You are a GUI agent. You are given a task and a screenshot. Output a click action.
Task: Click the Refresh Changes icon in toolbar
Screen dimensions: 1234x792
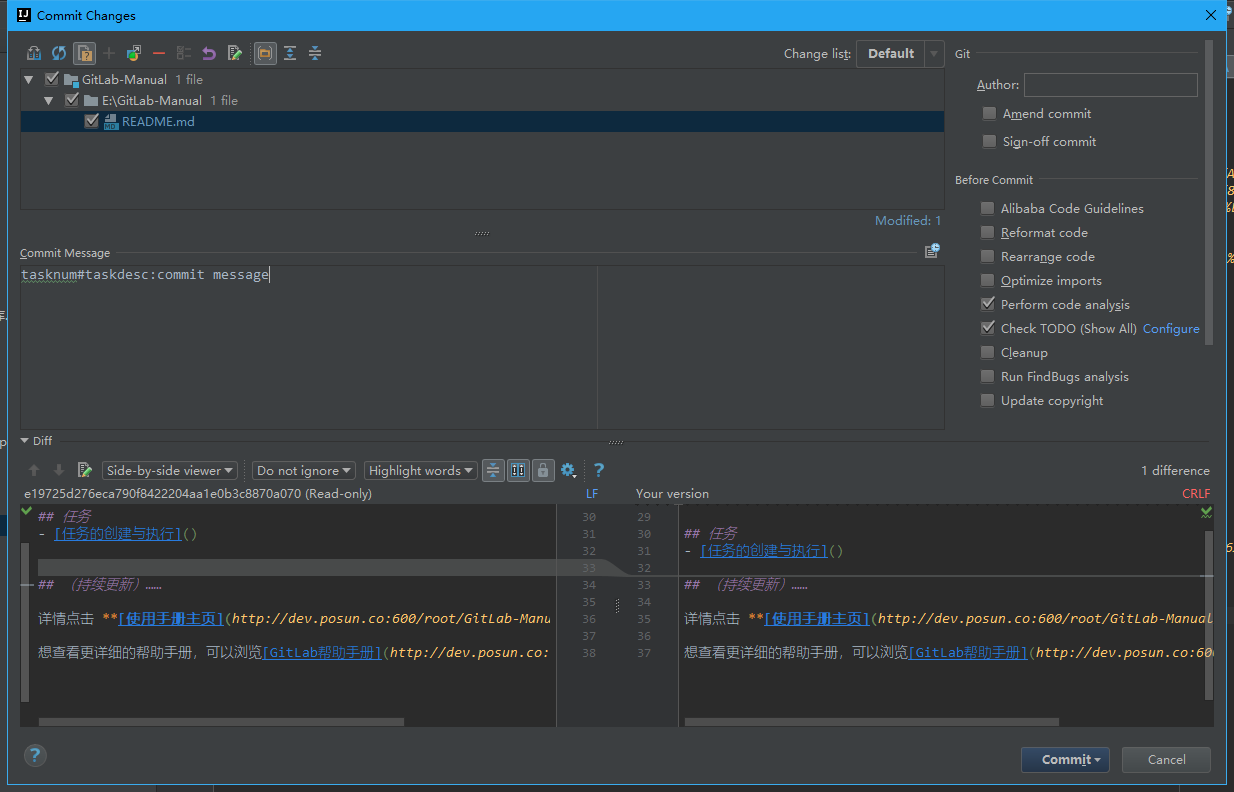tap(59, 53)
